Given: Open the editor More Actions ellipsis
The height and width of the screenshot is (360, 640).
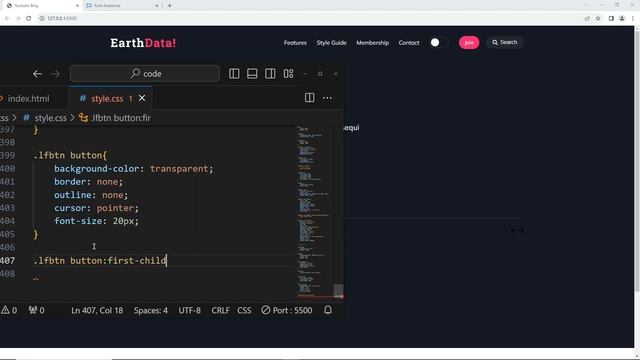Looking at the screenshot, I should point(327,98).
